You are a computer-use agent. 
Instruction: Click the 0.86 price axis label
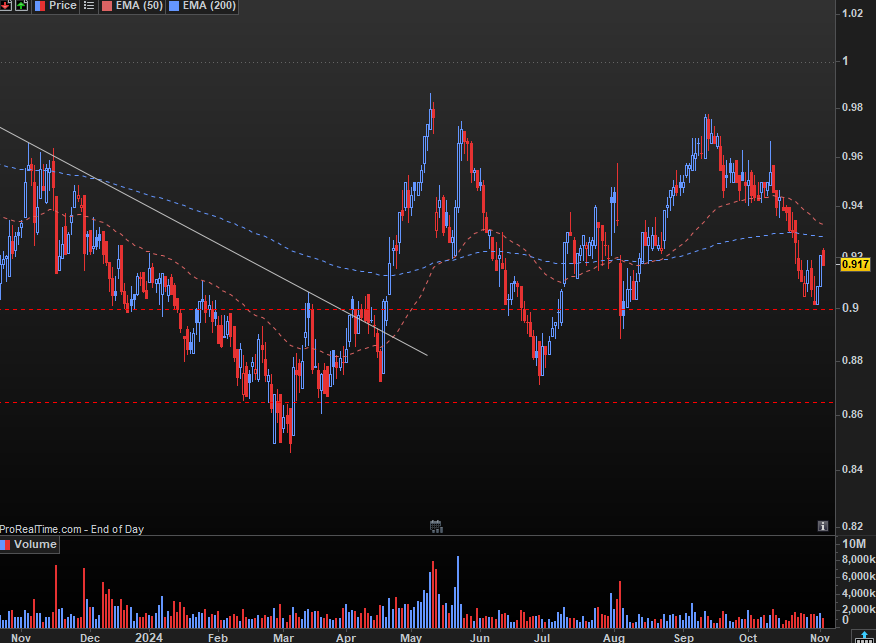853,415
